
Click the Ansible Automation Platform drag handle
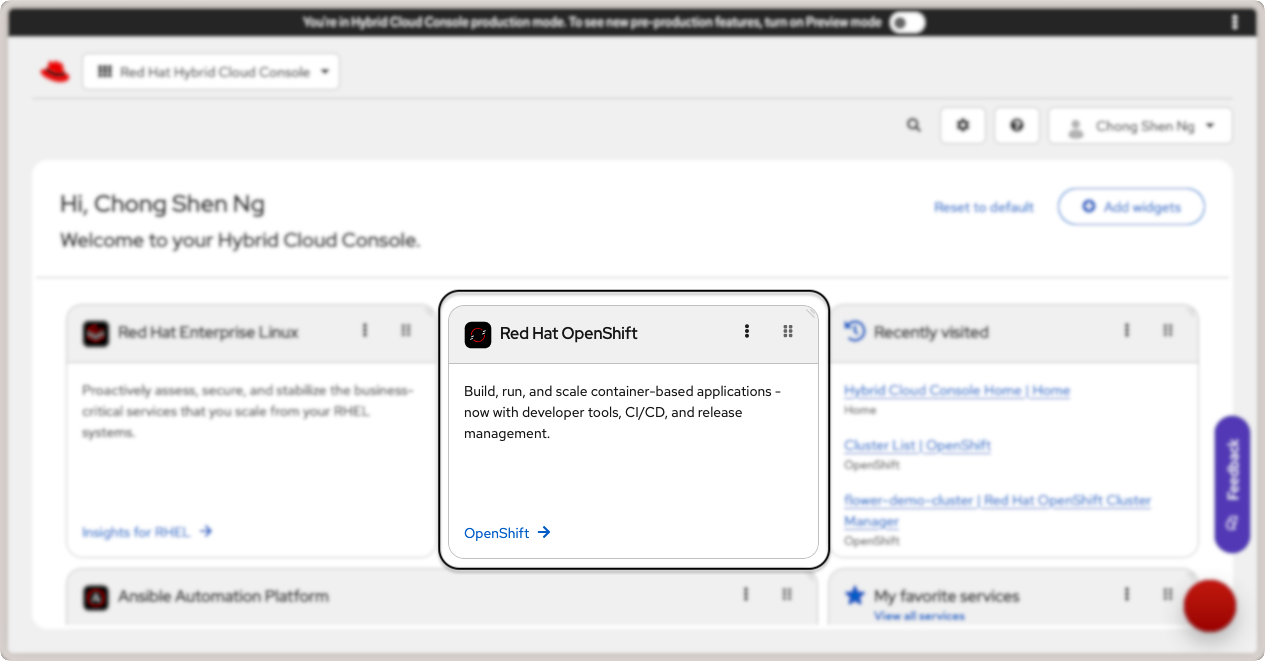787,595
